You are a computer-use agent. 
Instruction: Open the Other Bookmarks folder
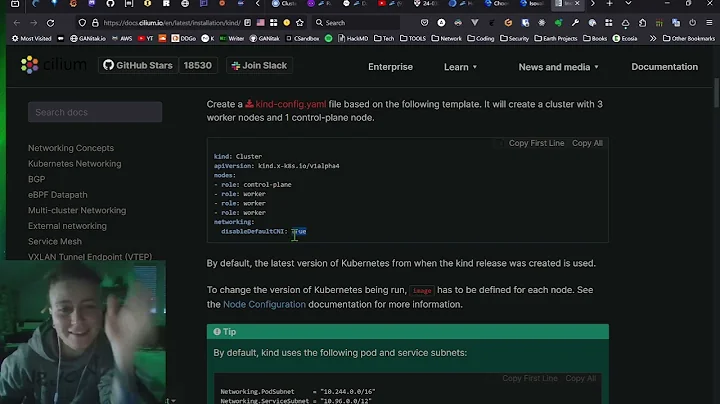coord(689,39)
